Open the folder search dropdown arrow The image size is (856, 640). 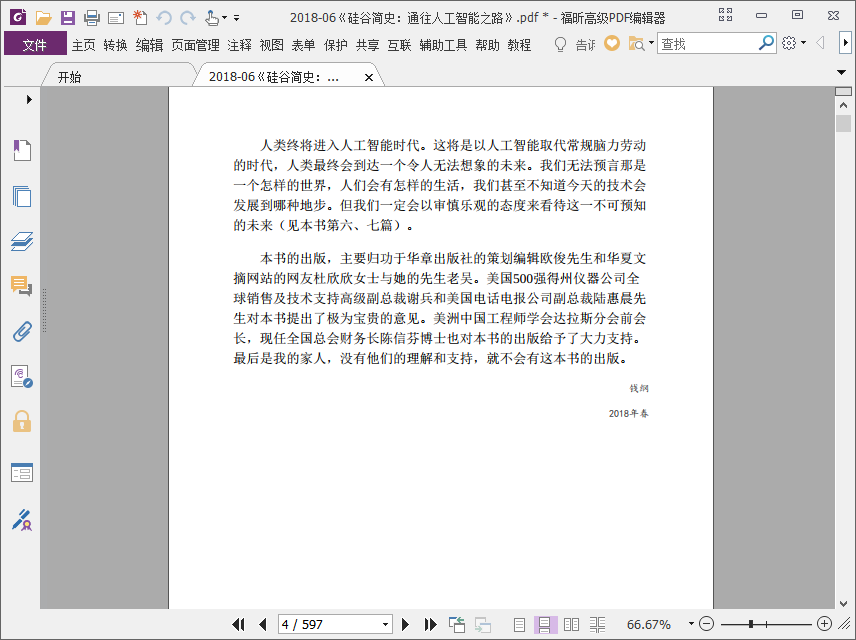[x=651, y=43]
